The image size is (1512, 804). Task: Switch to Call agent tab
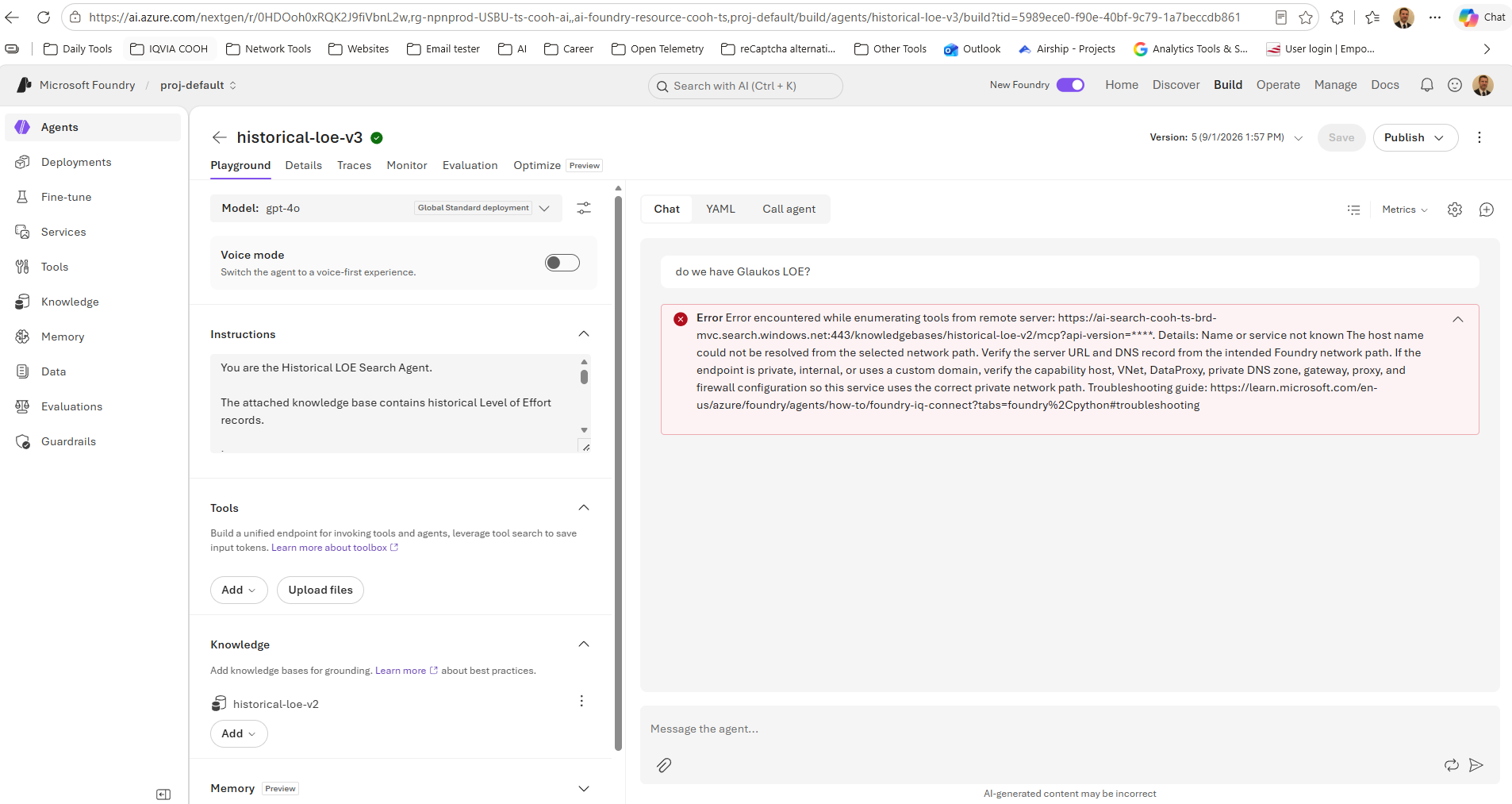coord(789,209)
